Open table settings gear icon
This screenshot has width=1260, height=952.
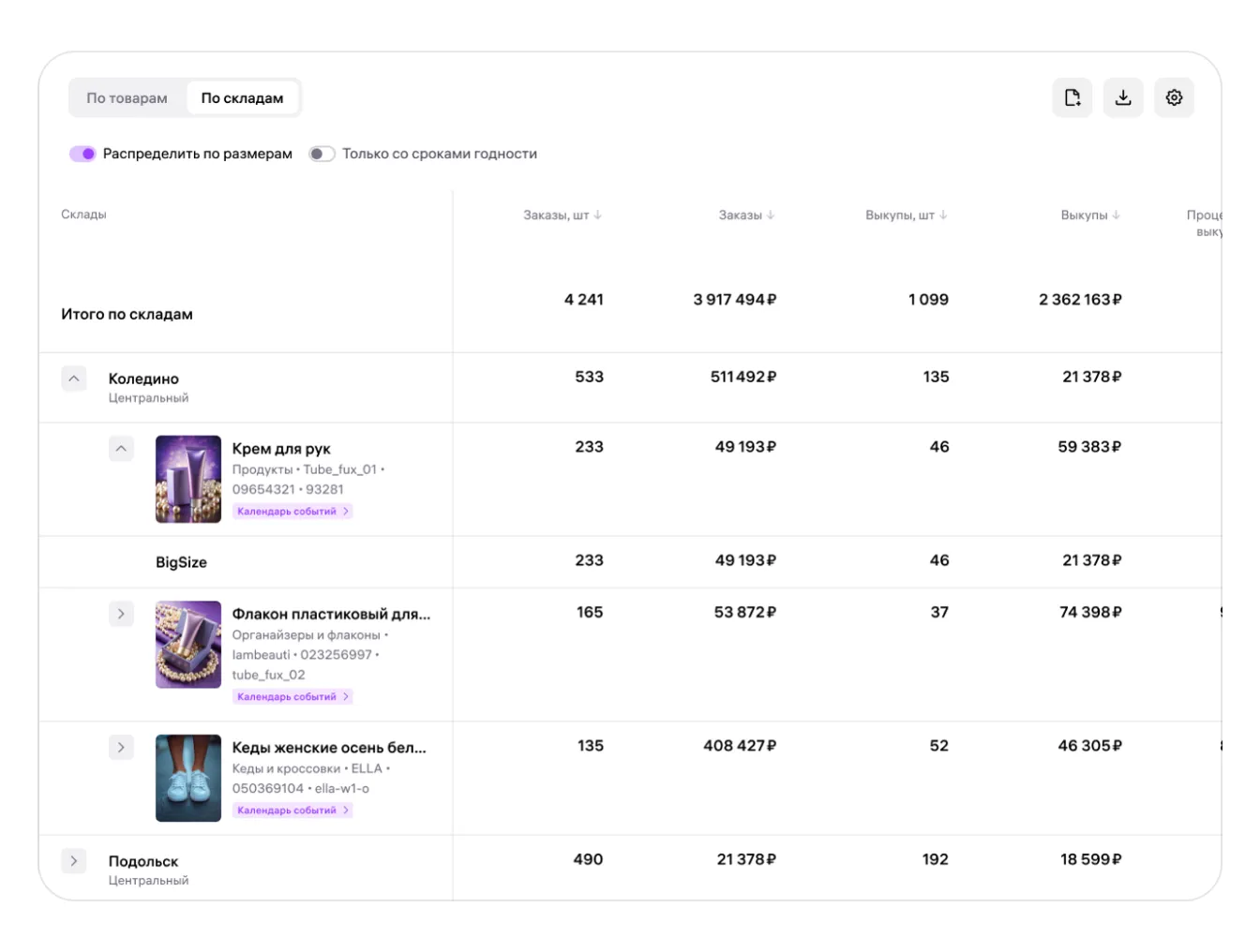[x=1174, y=97]
